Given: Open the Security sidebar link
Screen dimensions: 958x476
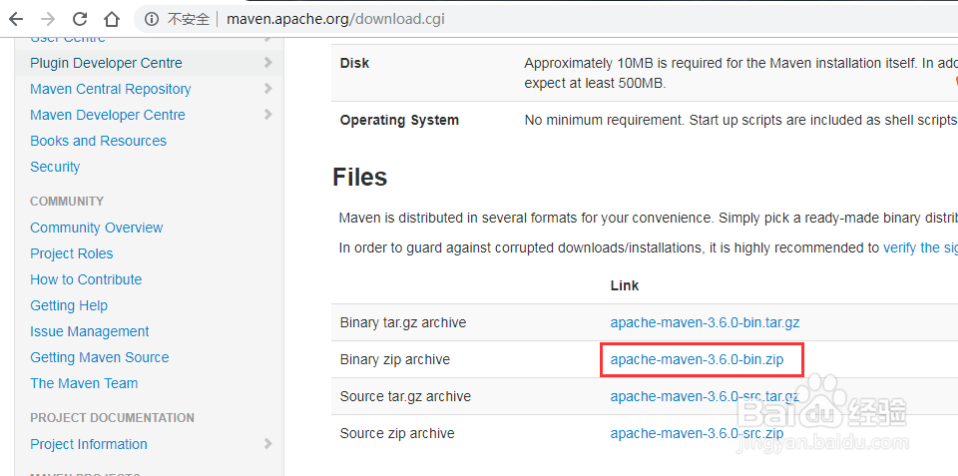Looking at the screenshot, I should (55, 167).
